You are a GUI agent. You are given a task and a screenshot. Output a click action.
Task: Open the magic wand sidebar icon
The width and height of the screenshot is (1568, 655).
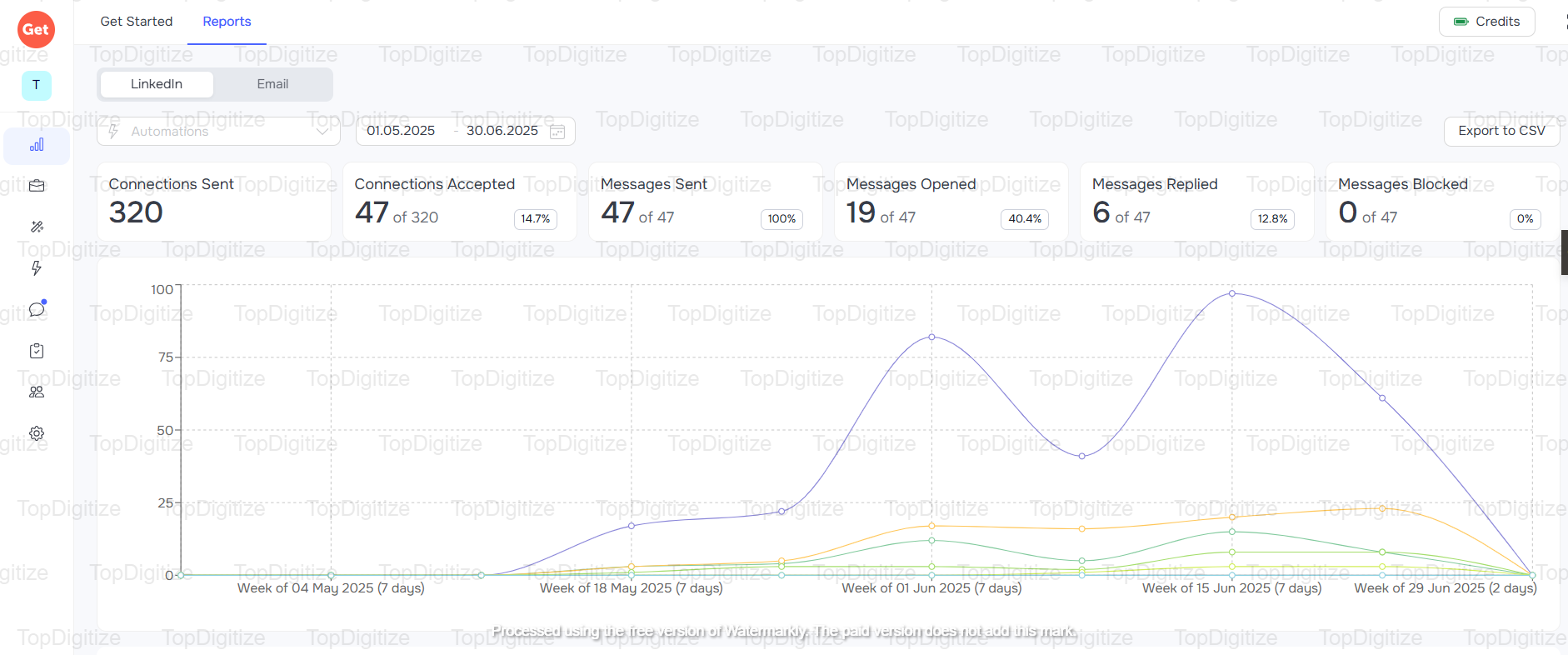(37, 227)
